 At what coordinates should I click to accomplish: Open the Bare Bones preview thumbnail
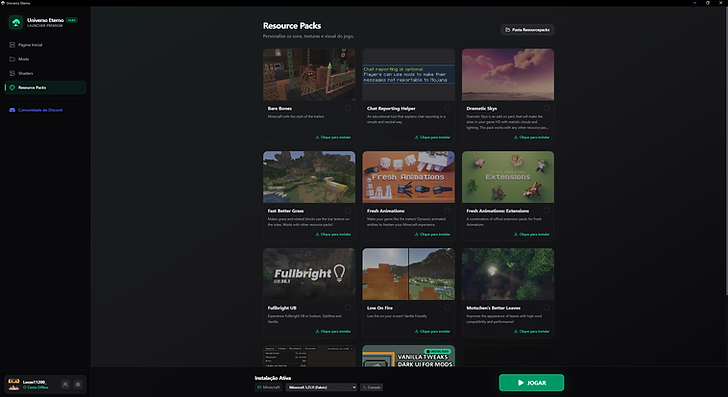click(x=309, y=74)
